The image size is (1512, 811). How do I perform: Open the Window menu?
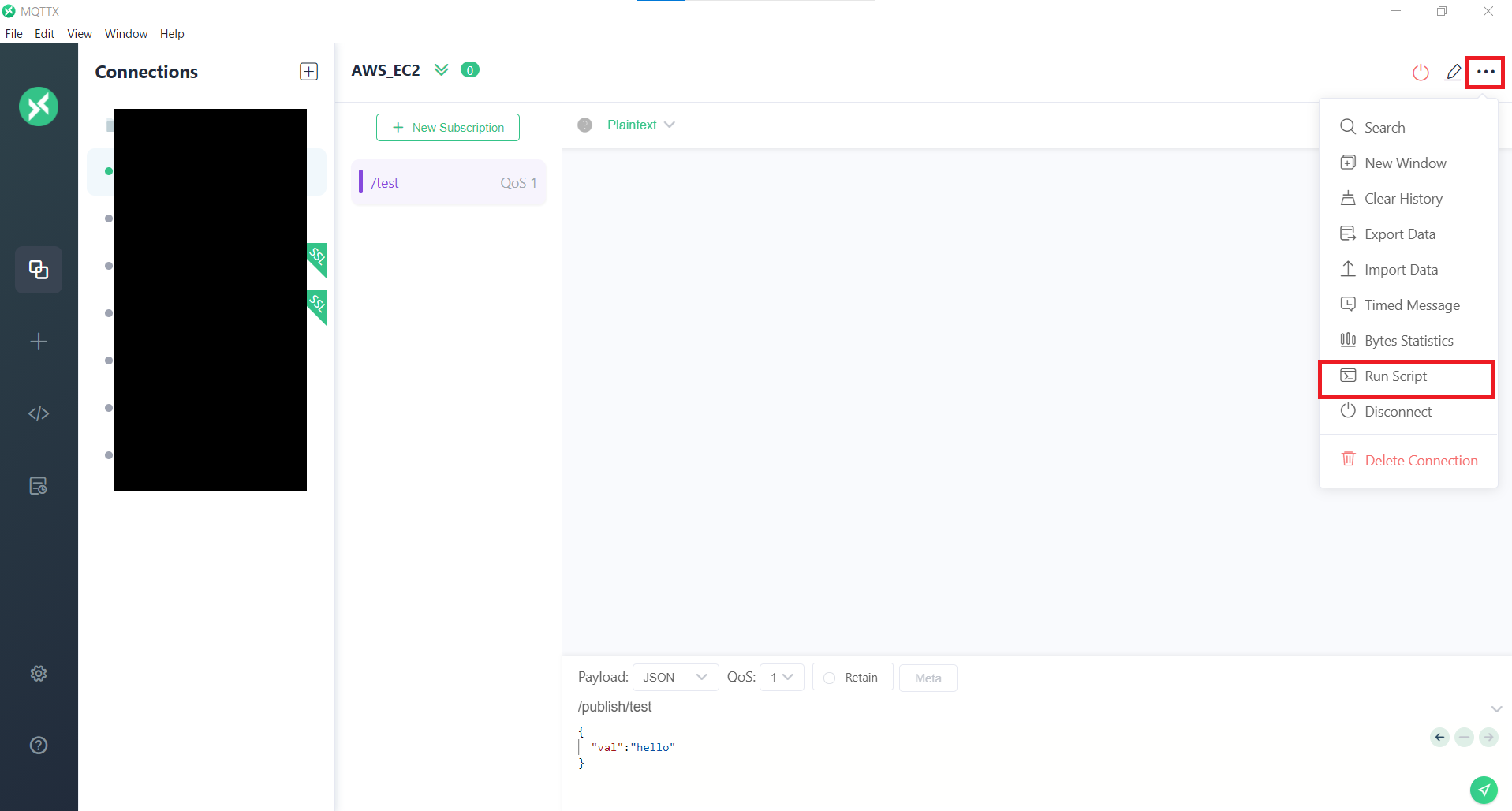[x=126, y=33]
